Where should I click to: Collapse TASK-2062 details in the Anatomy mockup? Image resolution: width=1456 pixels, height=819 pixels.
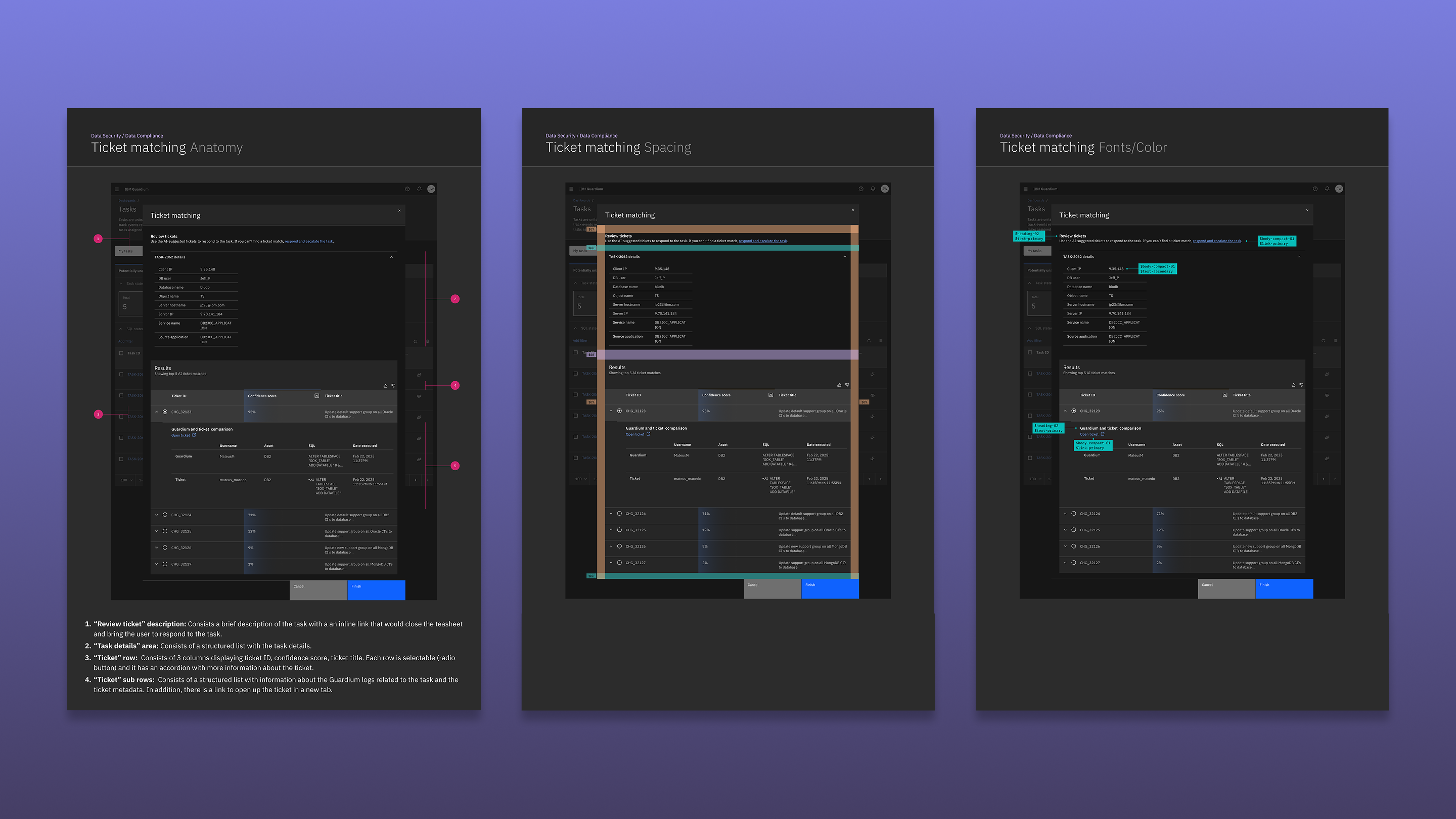tap(391, 257)
